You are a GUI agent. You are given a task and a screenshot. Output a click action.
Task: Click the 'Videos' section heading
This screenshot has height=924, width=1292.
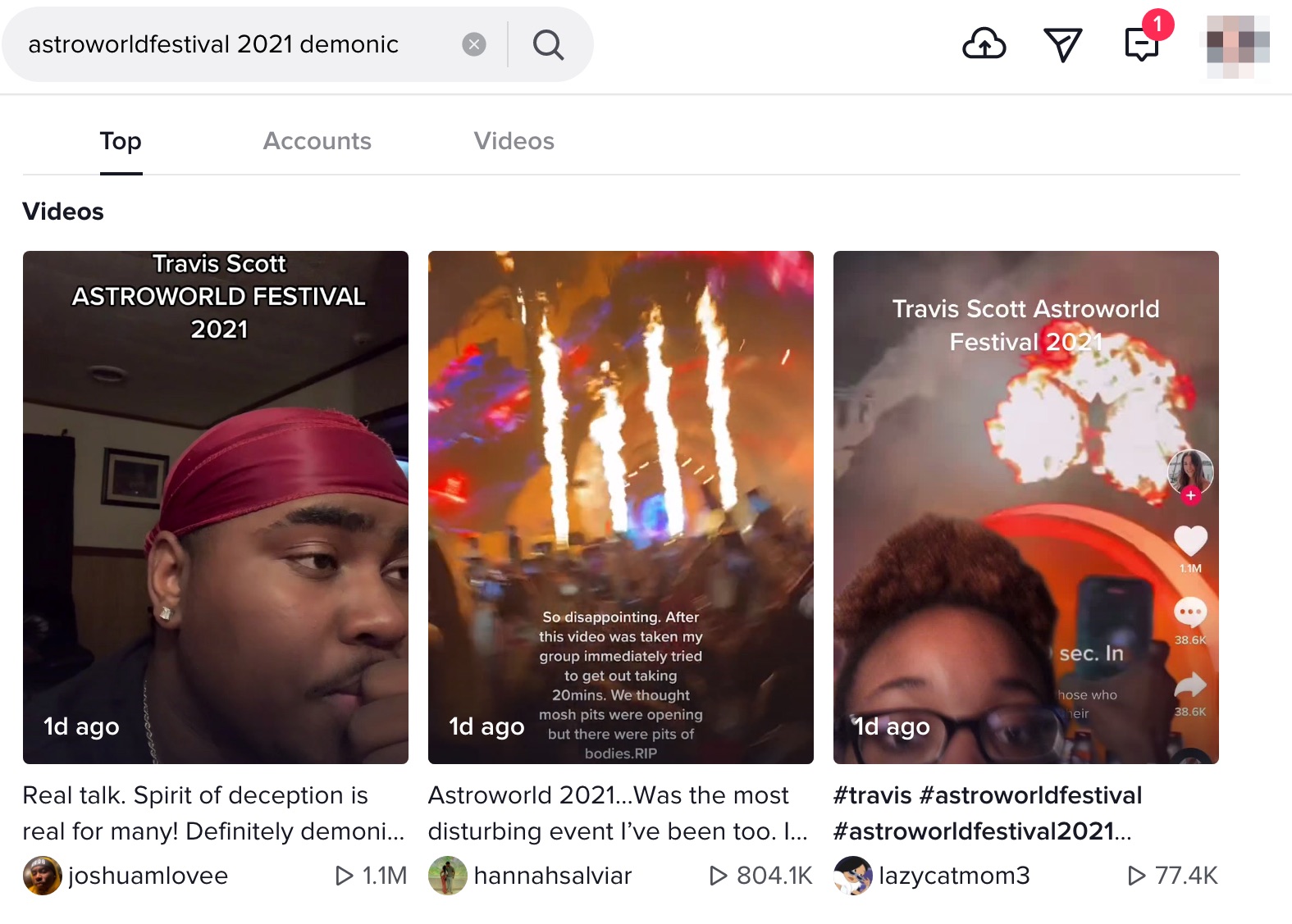click(63, 212)
